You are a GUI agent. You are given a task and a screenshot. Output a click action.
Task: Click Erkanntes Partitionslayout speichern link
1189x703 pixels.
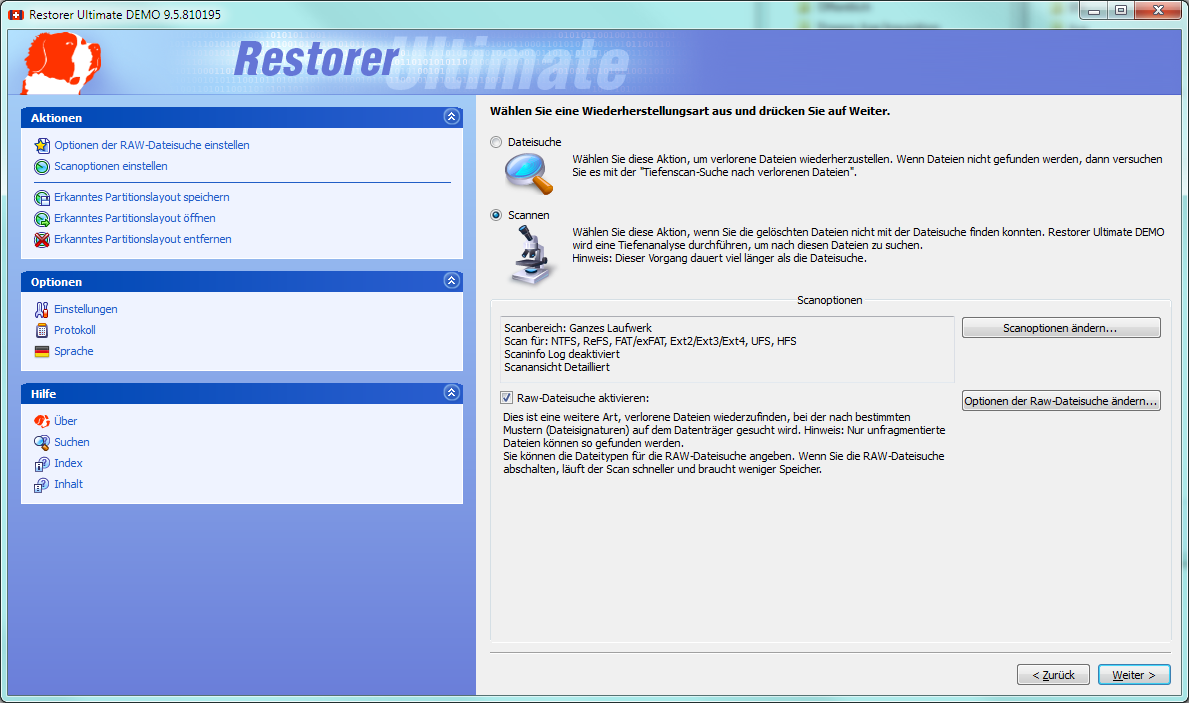coord(142,197)
